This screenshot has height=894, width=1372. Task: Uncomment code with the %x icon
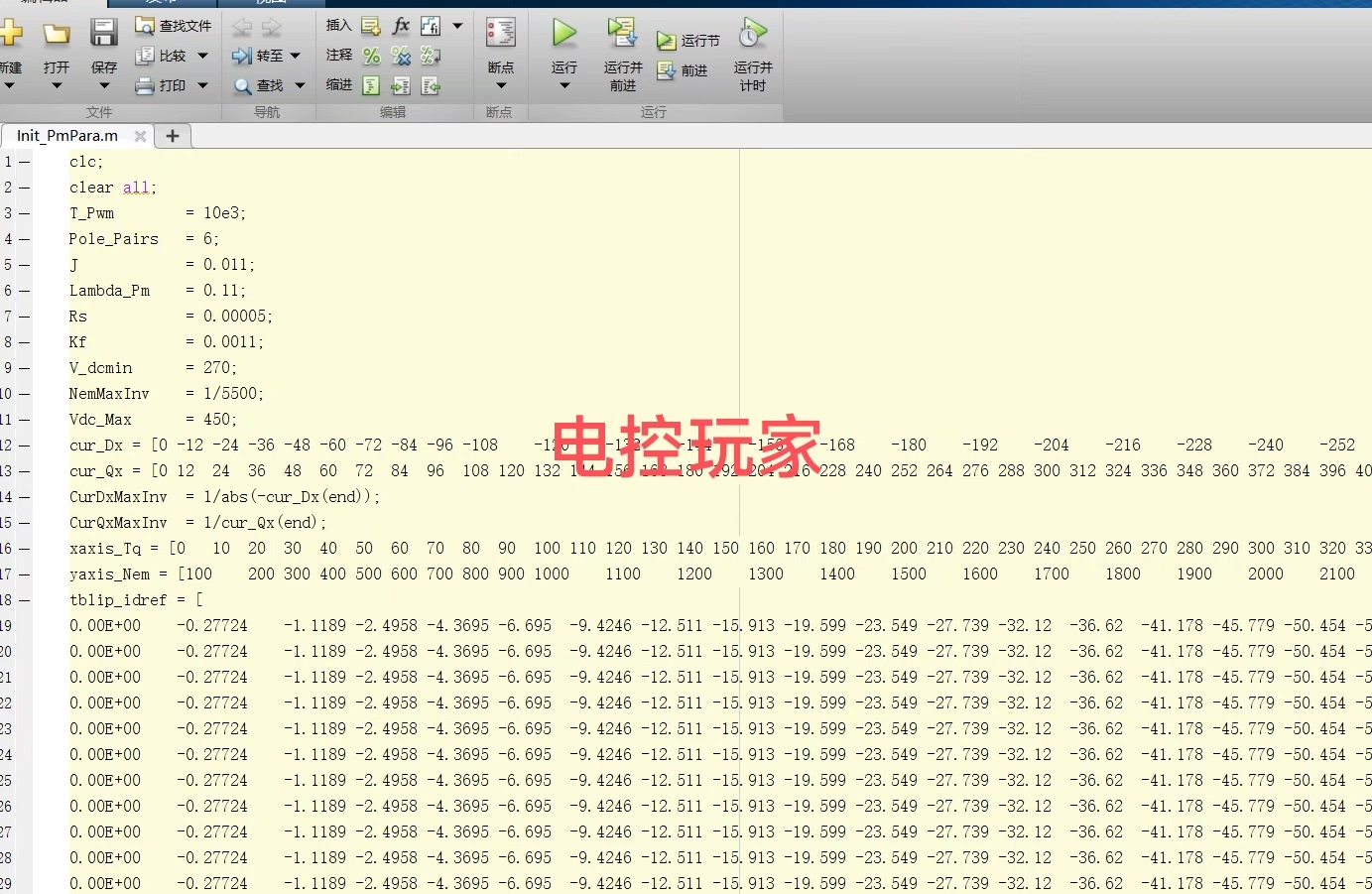click(x=400, y=56)
